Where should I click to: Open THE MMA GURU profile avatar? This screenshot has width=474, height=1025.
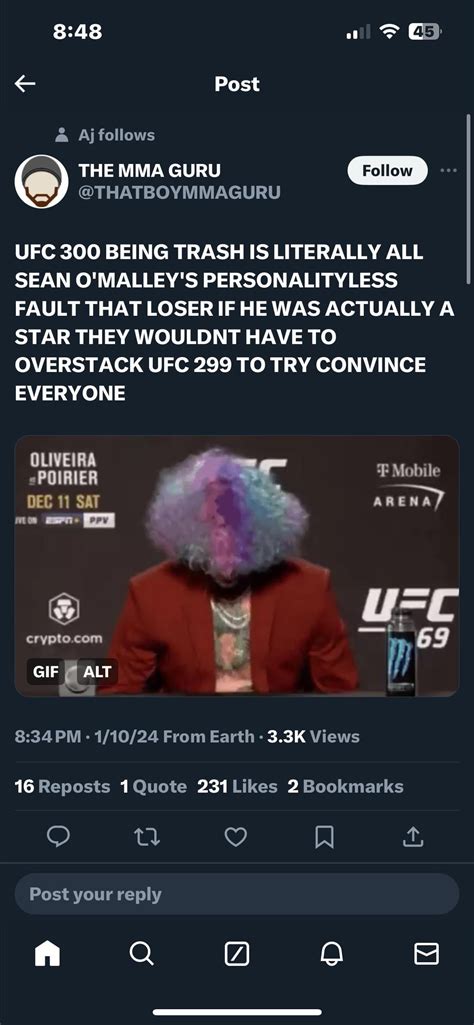41,181
